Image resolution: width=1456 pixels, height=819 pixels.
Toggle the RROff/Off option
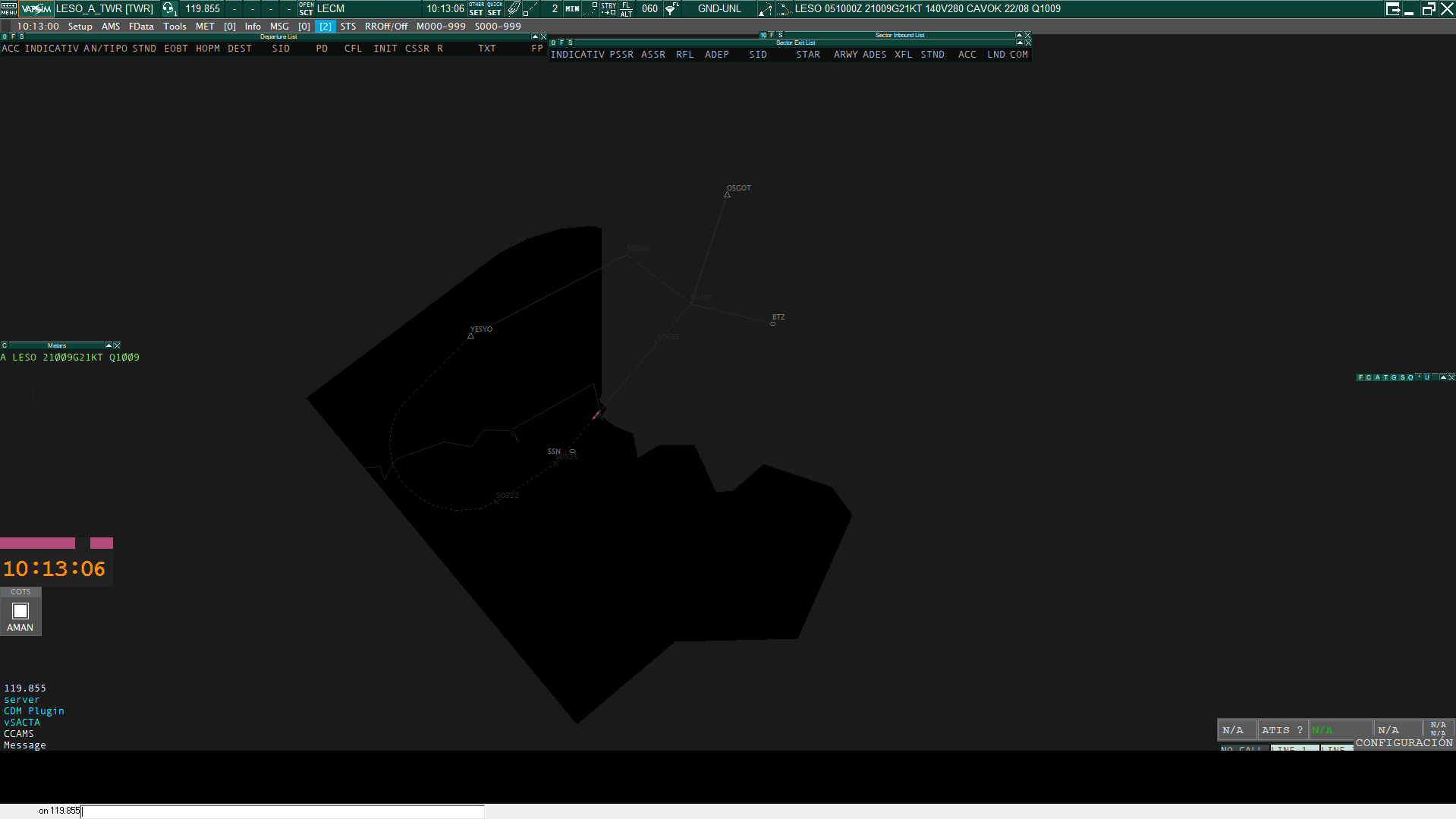[x=385, y=26]
